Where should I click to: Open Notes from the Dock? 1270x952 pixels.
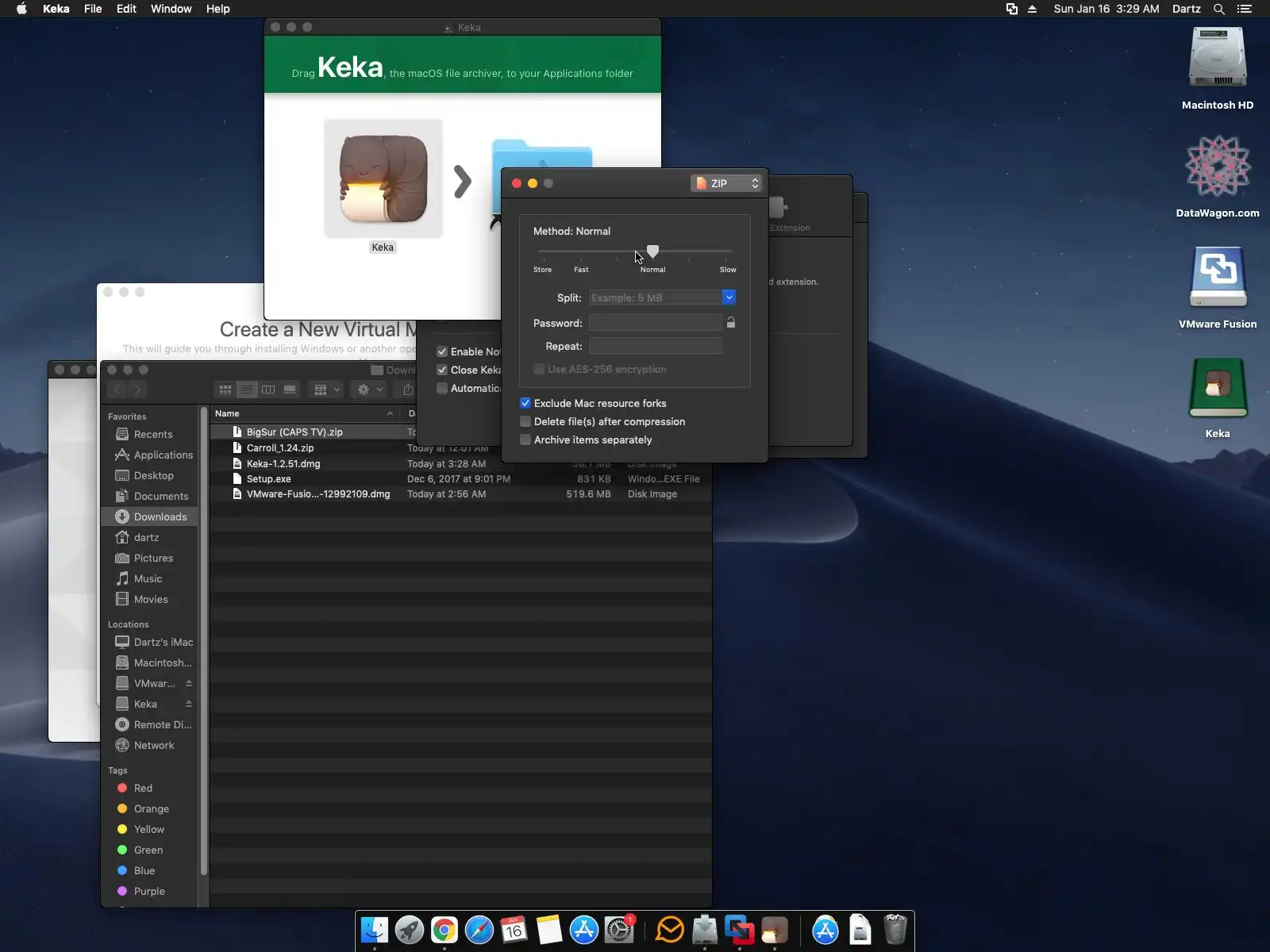point(549,930)
